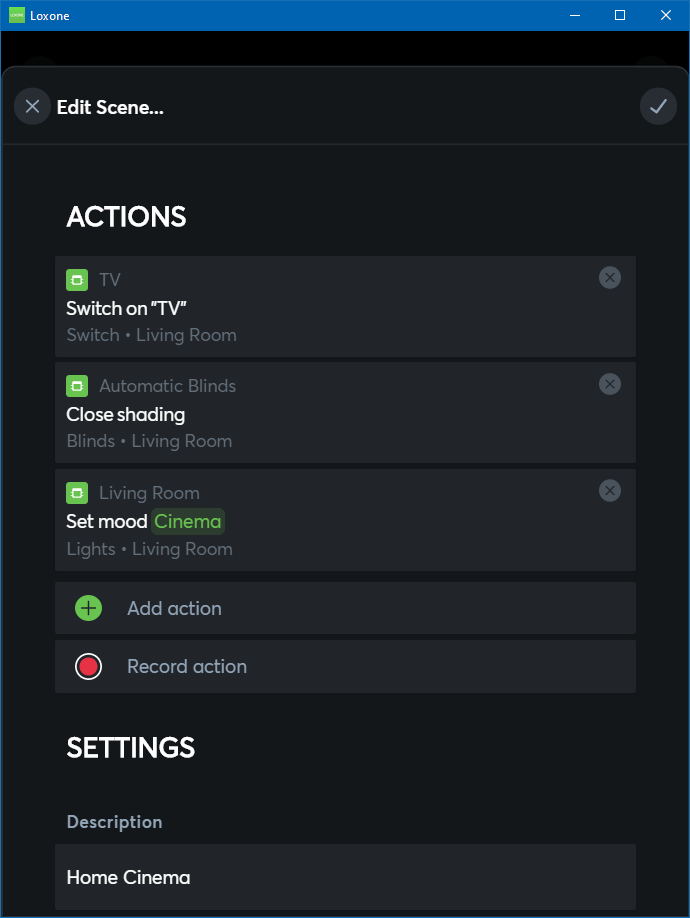Open the Cinema mood selector

pyautogui.click(x=188, y=521)
